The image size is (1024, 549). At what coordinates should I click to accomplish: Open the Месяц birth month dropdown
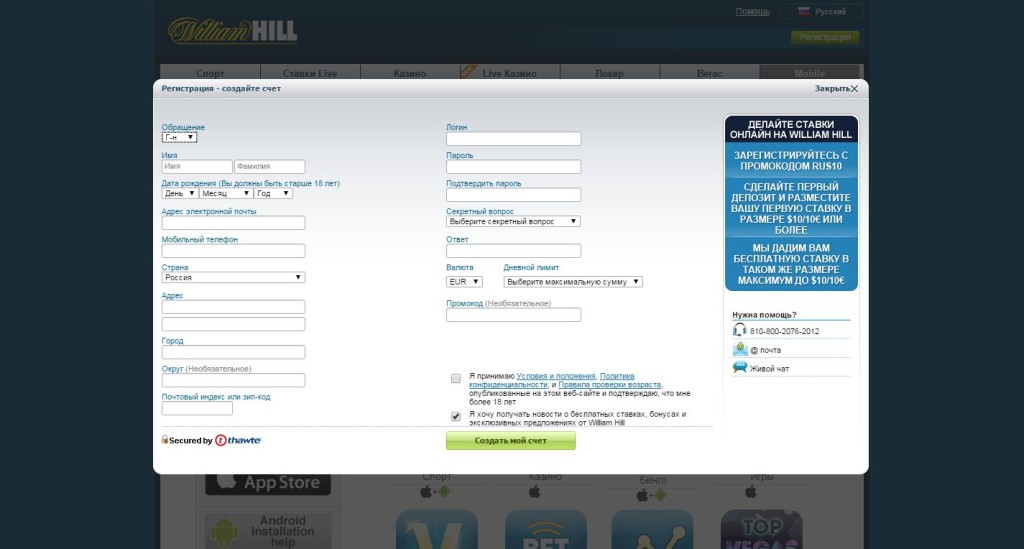[225, 193]
